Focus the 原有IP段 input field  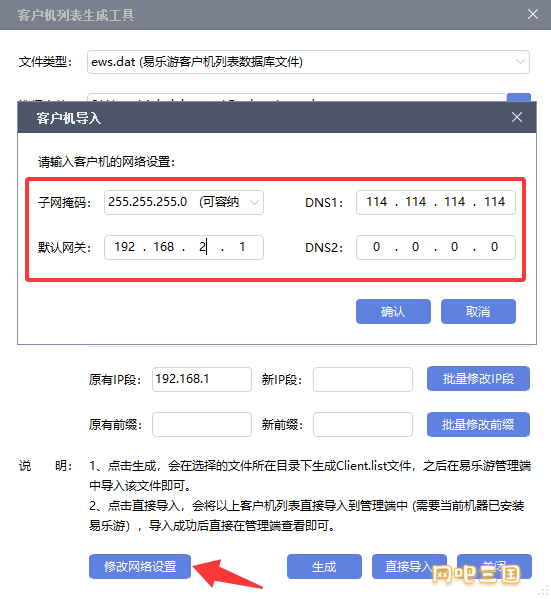pyautogui.click(x=202, y=379)
